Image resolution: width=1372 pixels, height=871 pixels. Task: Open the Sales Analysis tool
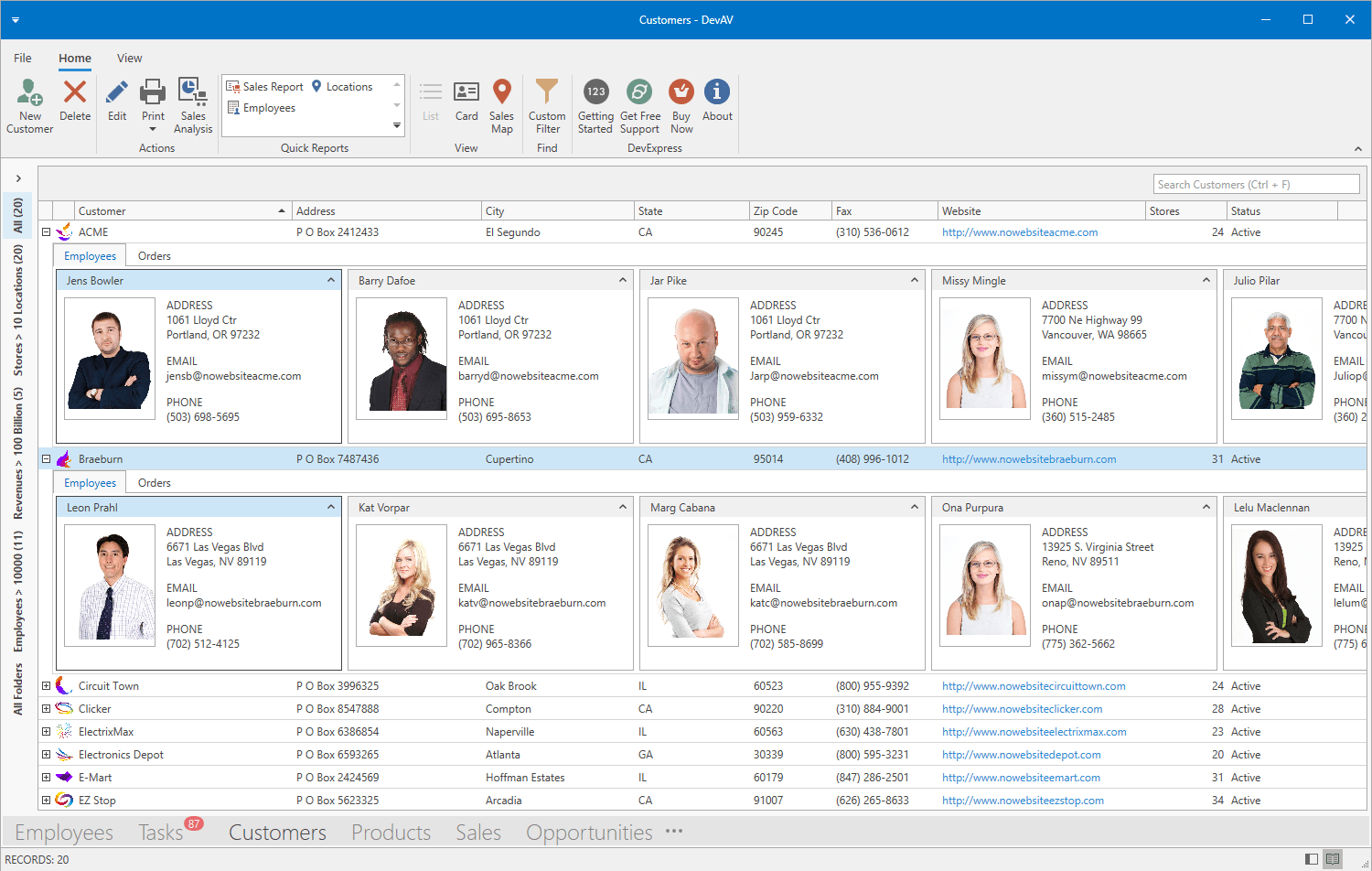click(193, 93)
